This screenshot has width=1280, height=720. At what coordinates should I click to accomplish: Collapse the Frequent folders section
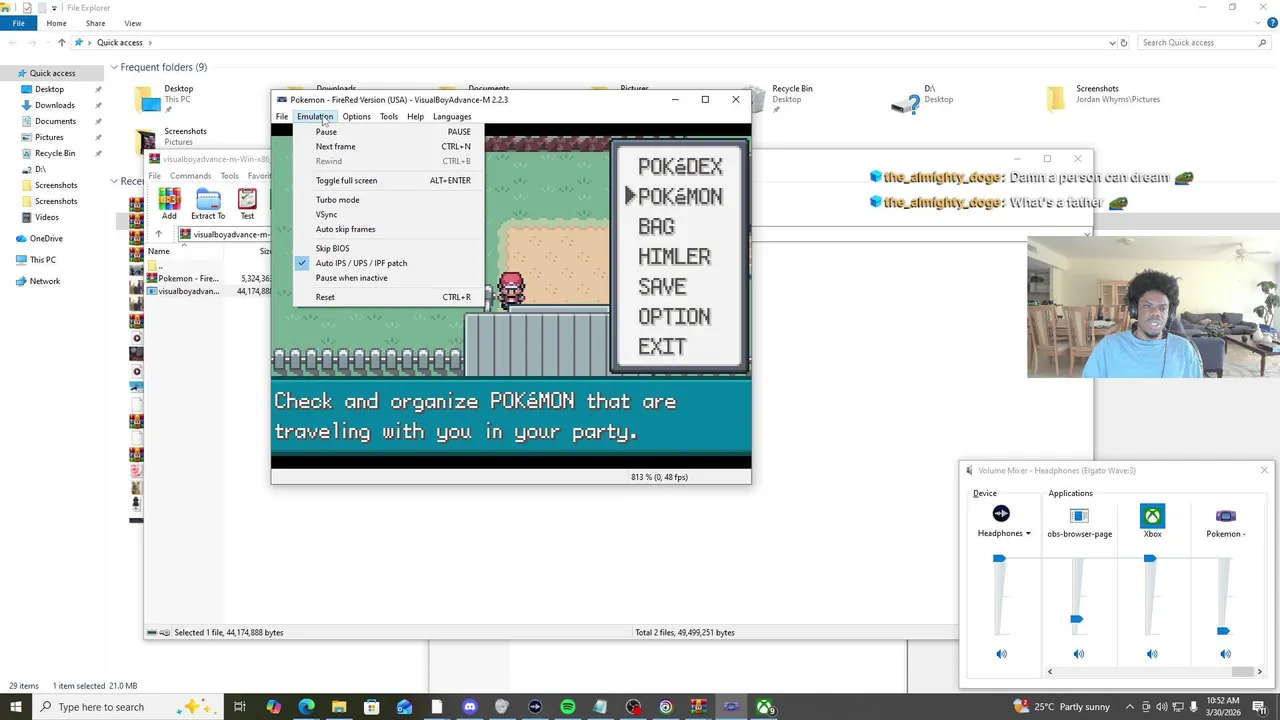tap(113, 67)
